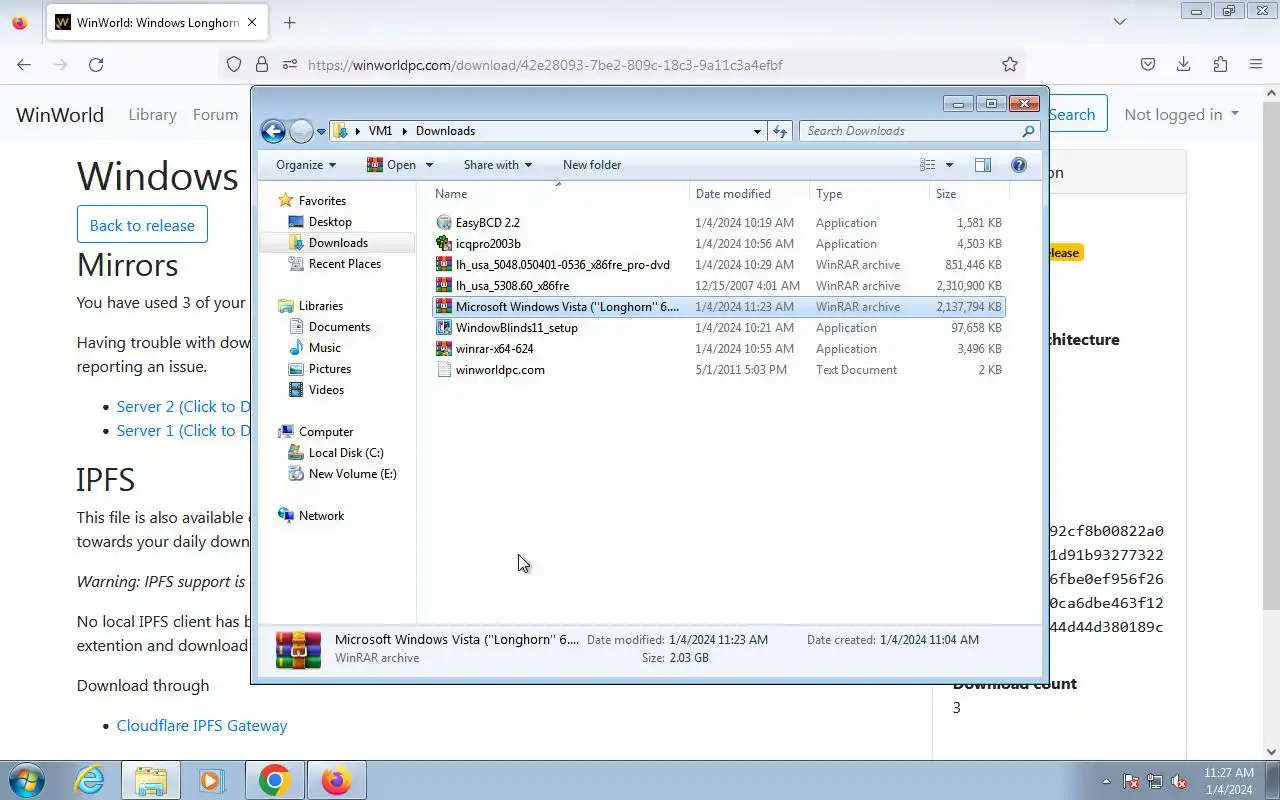
Task: Click VM1 in the address breadcrumb
Action: (x=380, y=131)
